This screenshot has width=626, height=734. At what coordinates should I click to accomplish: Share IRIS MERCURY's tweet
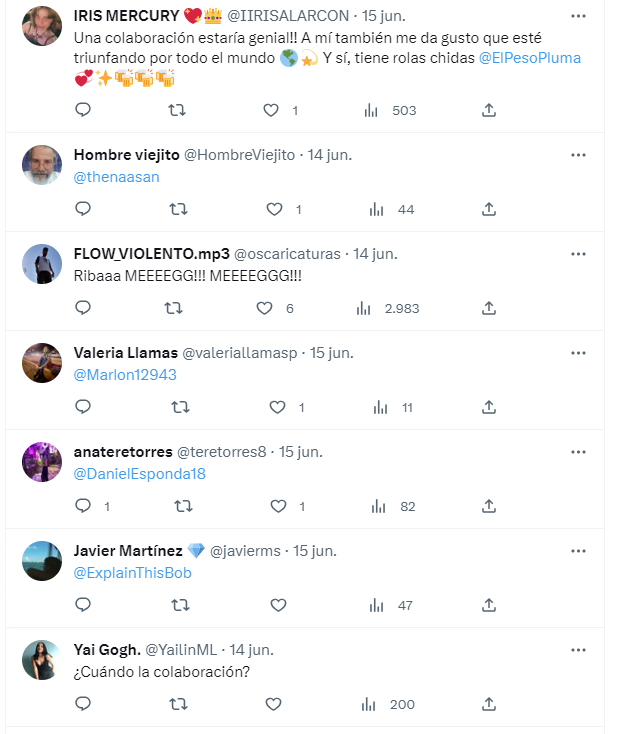point(489,110)
